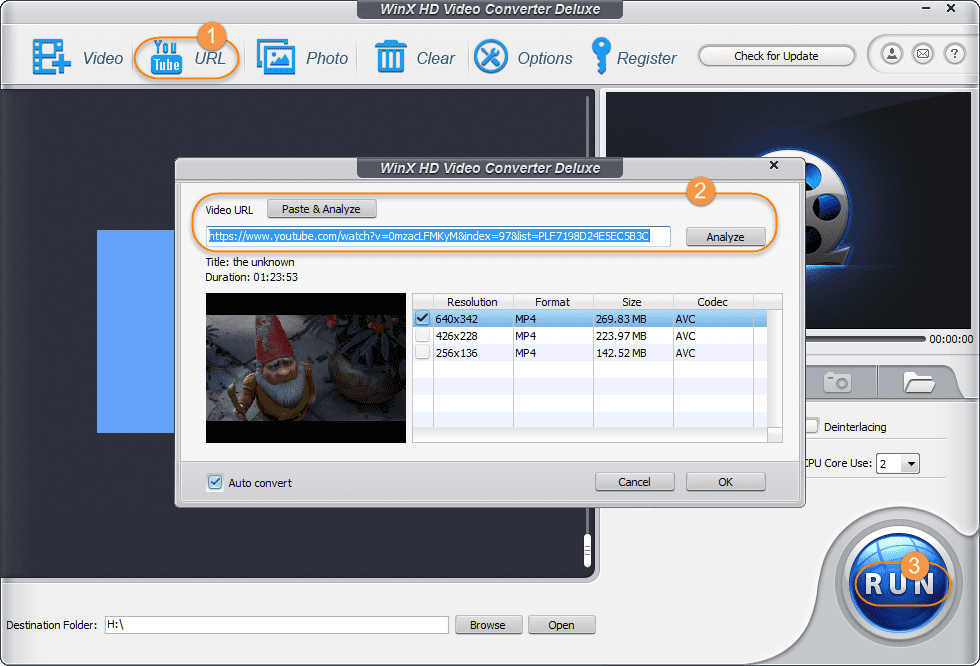Select the 223.97 MB size cell

tap(632, 335)
